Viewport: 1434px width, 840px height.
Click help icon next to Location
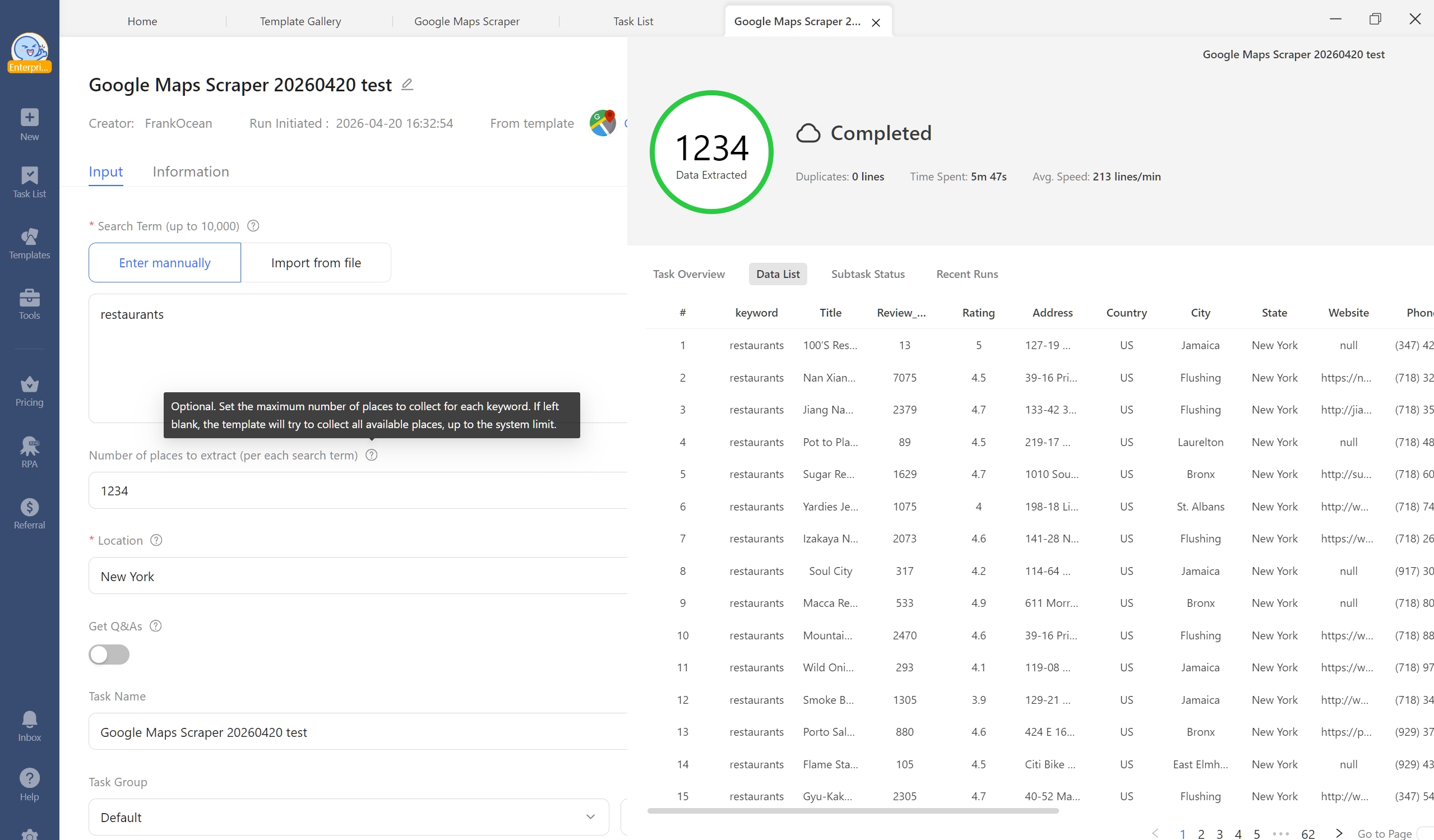[156, 540]
